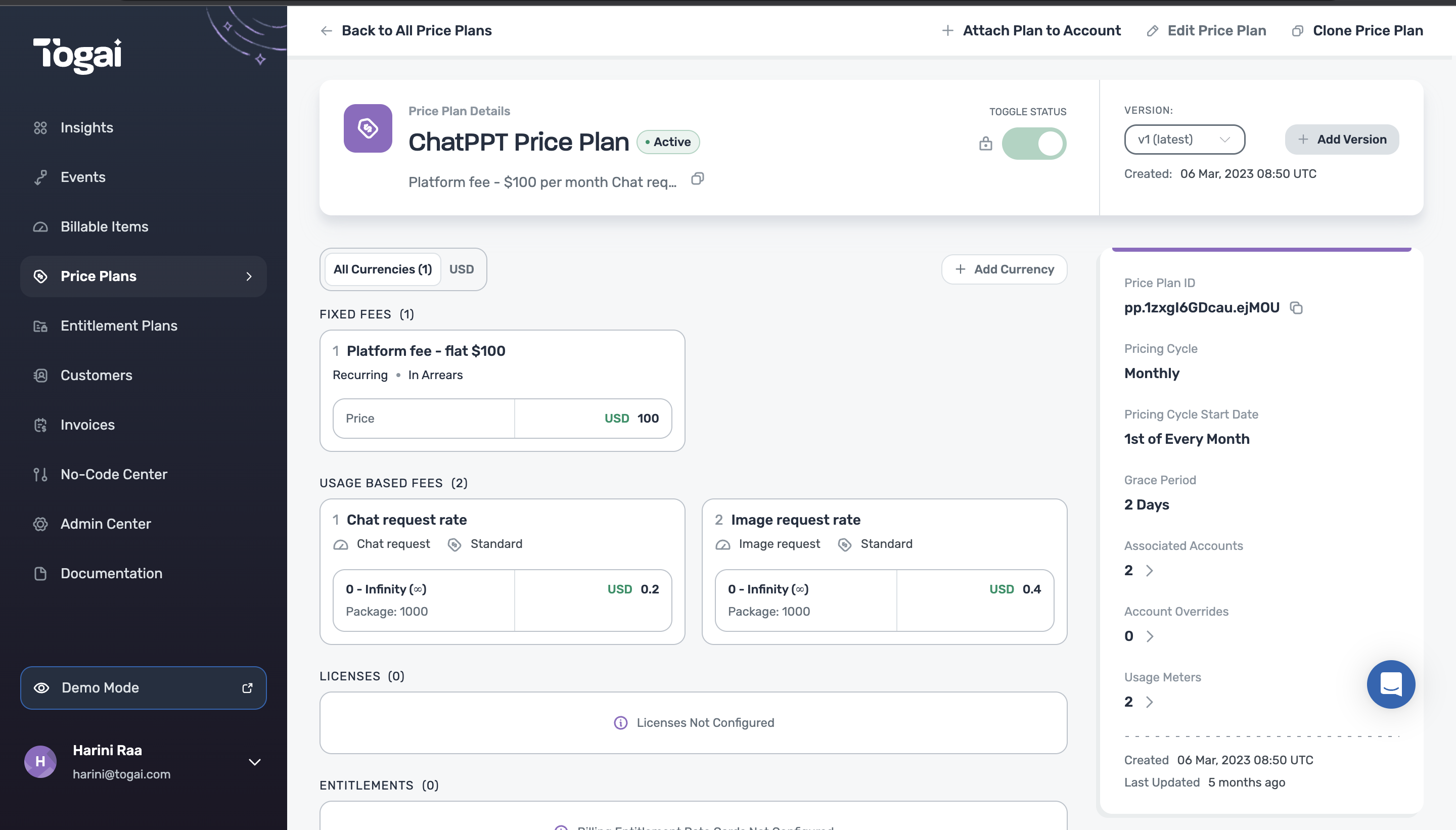Expand the Harini Raa user menu chevron
This screenshot has width=1456, height=830.
click(254, 762)
